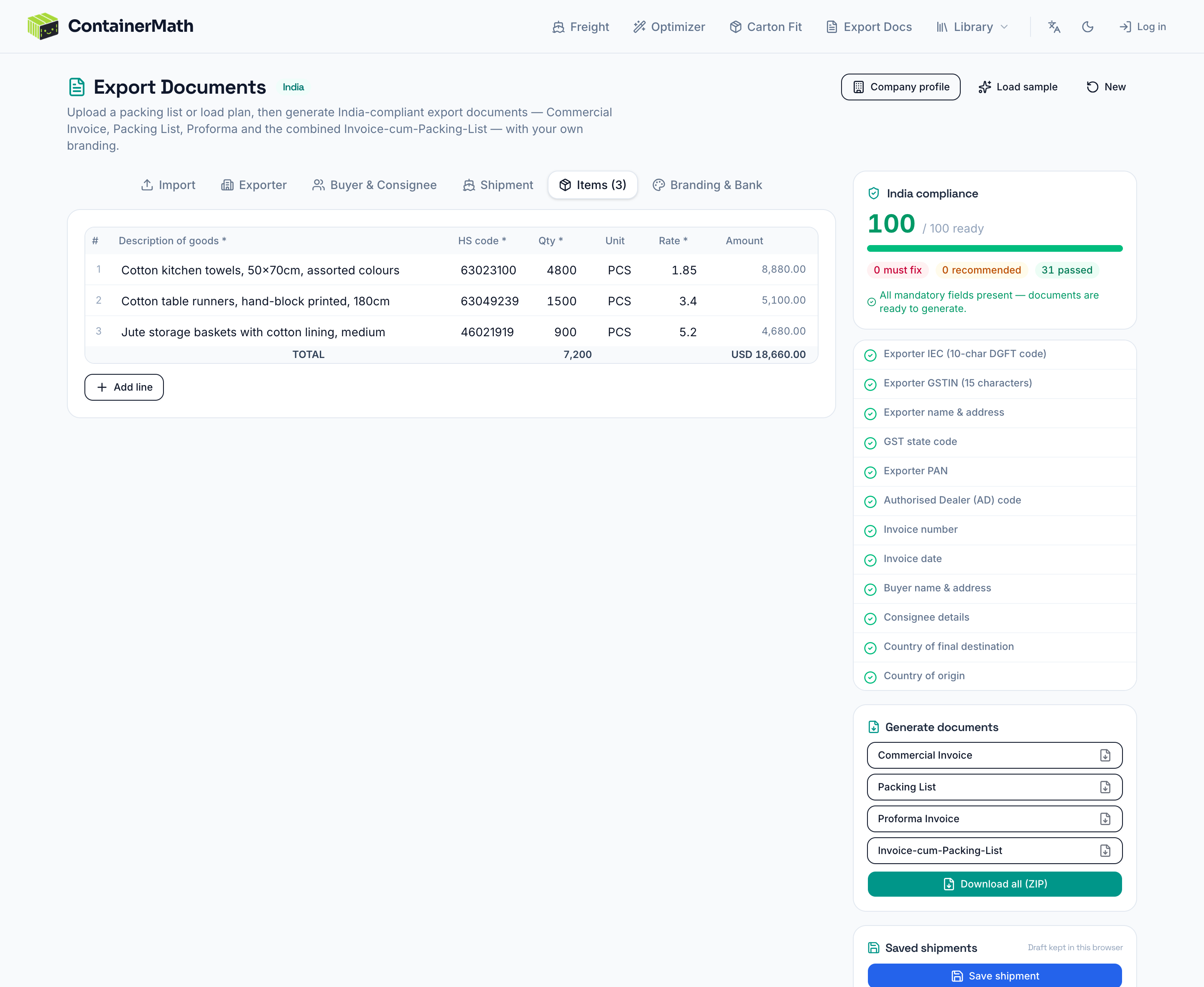Generate the Invoice-cum-Packing-List

pos(994,851)
